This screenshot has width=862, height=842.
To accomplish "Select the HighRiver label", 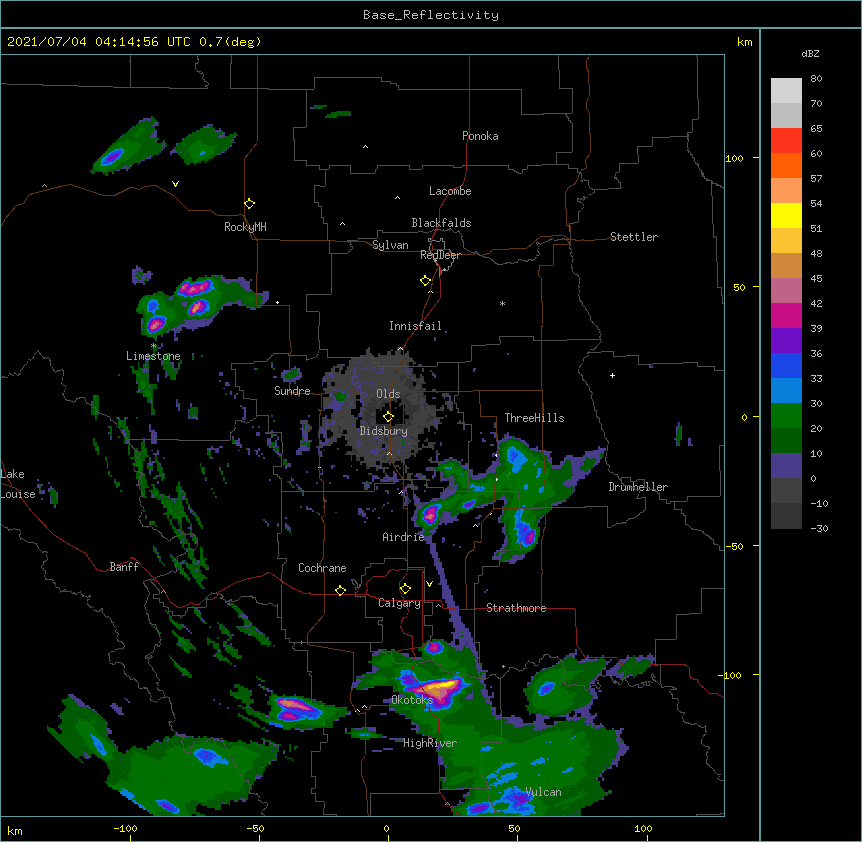I will pos(430,743).
